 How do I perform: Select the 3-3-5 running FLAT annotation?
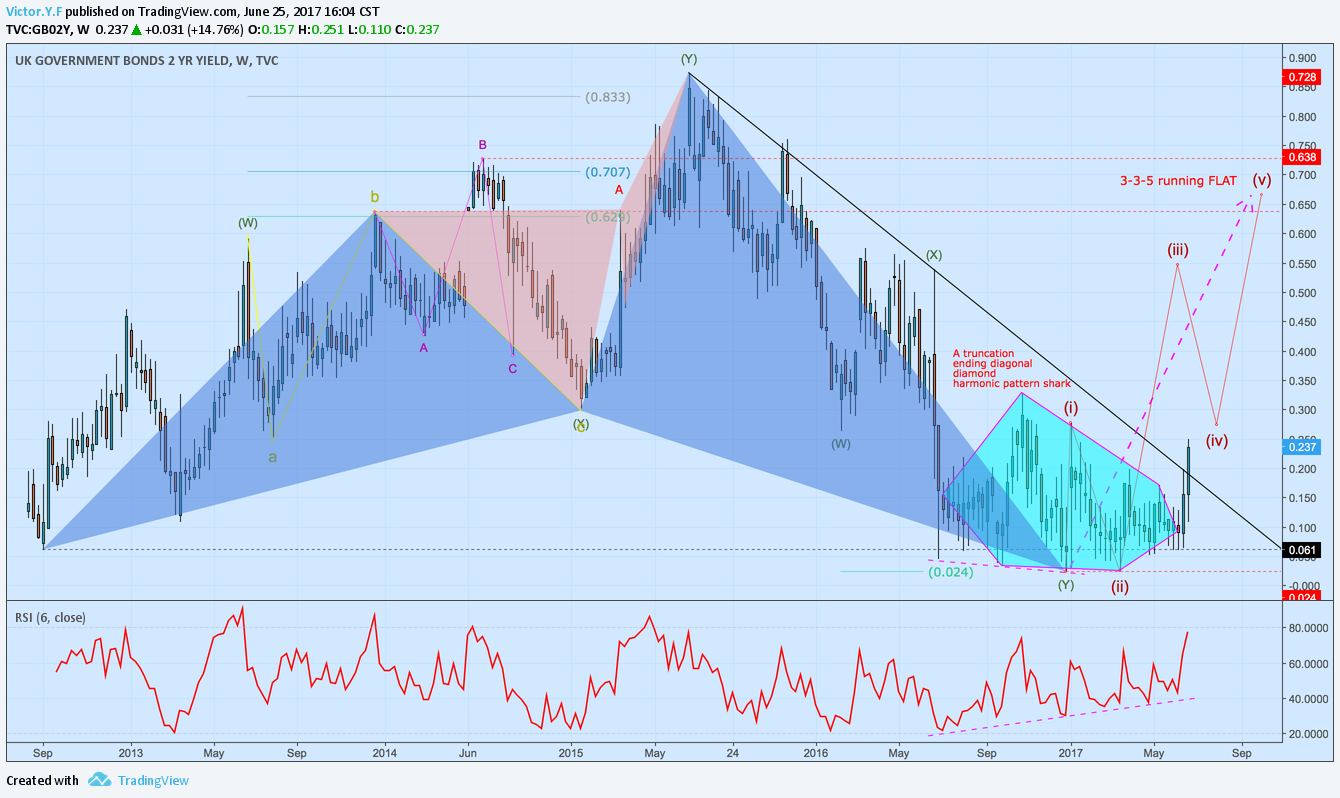[1178, 181]
